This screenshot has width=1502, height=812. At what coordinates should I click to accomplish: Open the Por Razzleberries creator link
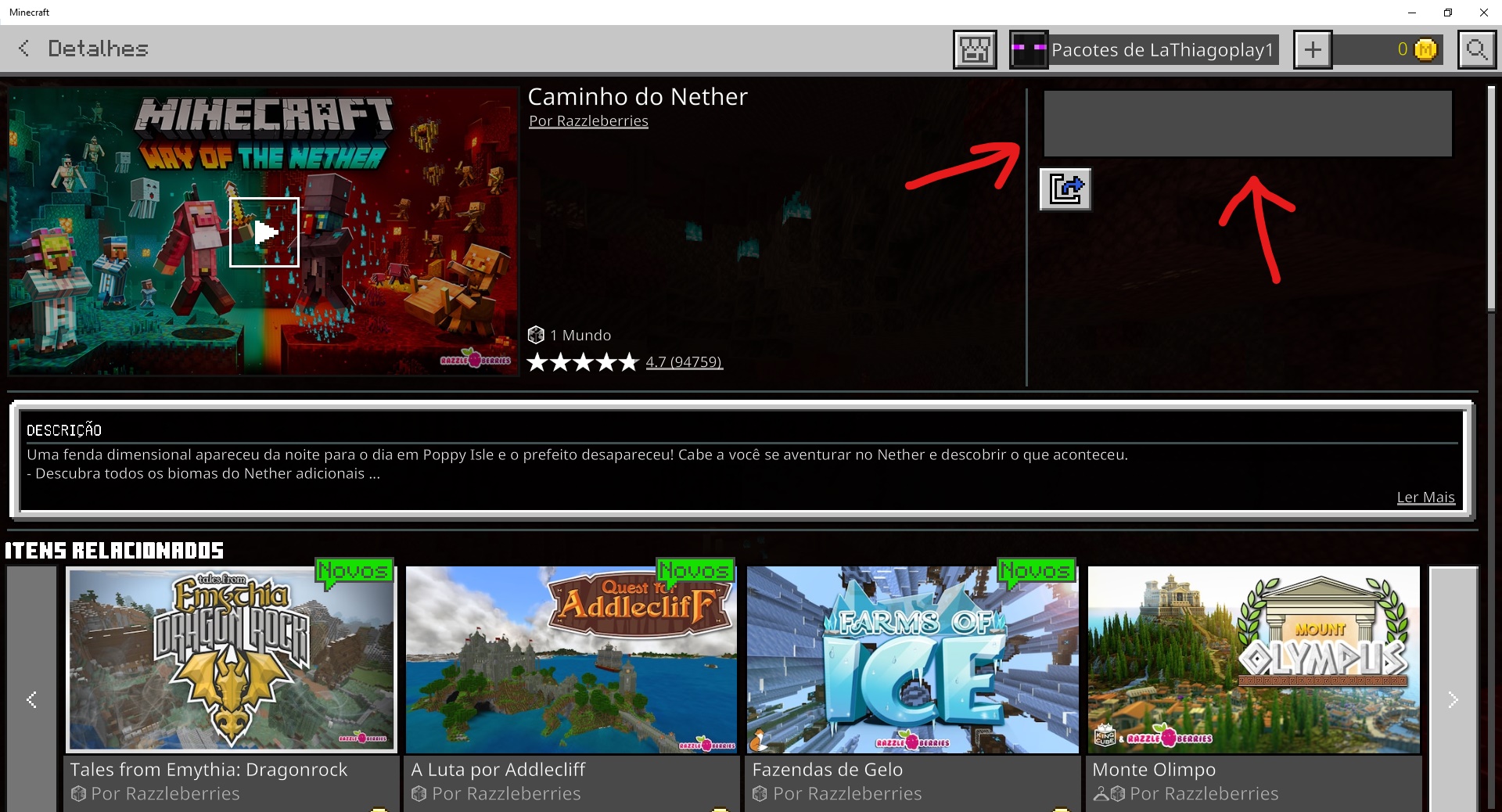(588, 121)
